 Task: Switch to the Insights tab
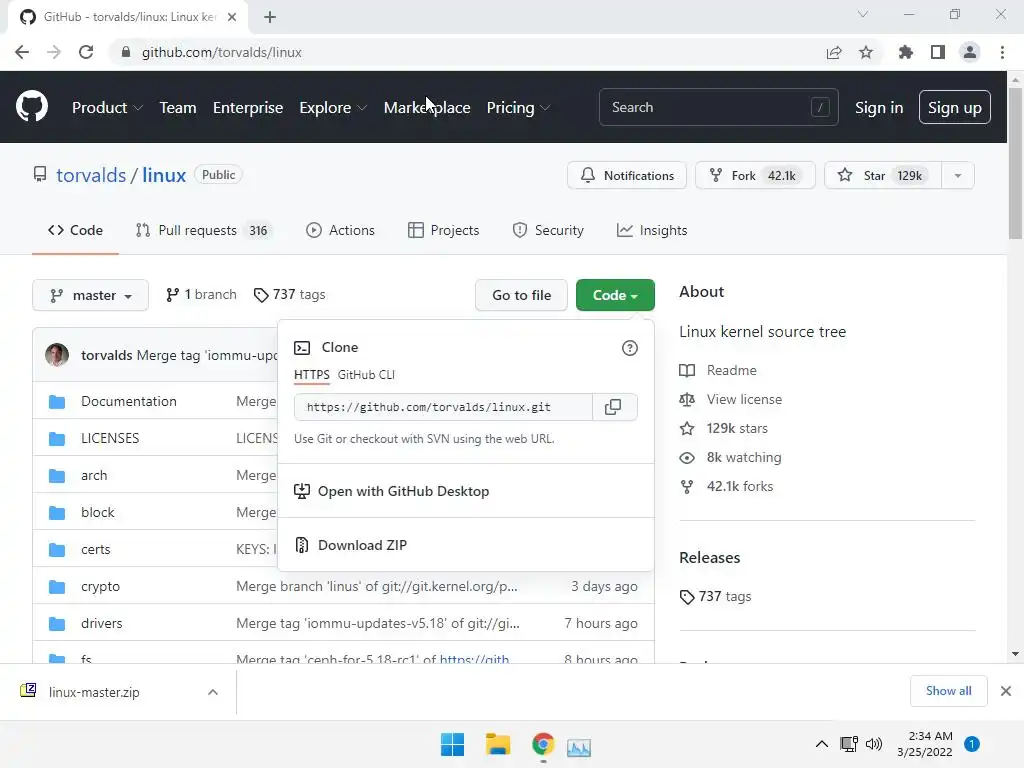pyautogui.click(x=652, y=231)
